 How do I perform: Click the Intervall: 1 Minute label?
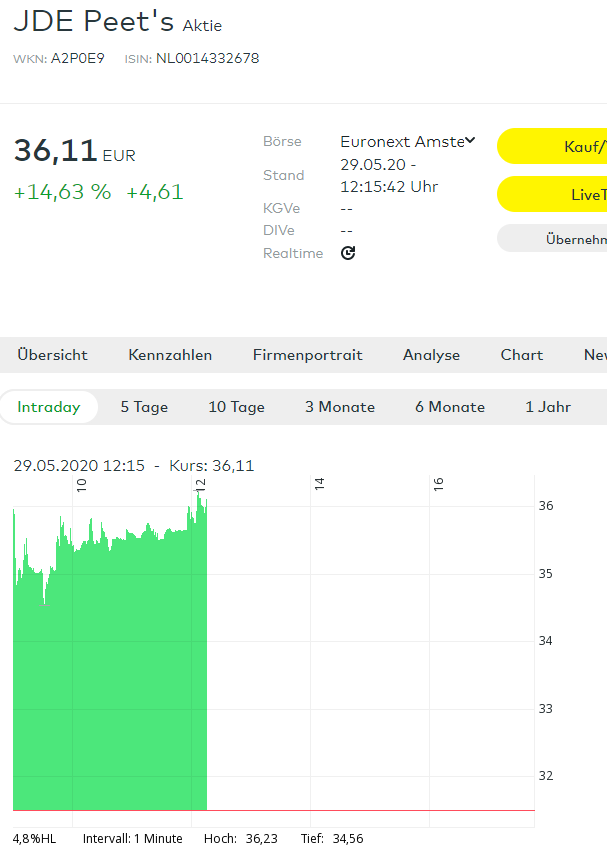pos(132,839)
